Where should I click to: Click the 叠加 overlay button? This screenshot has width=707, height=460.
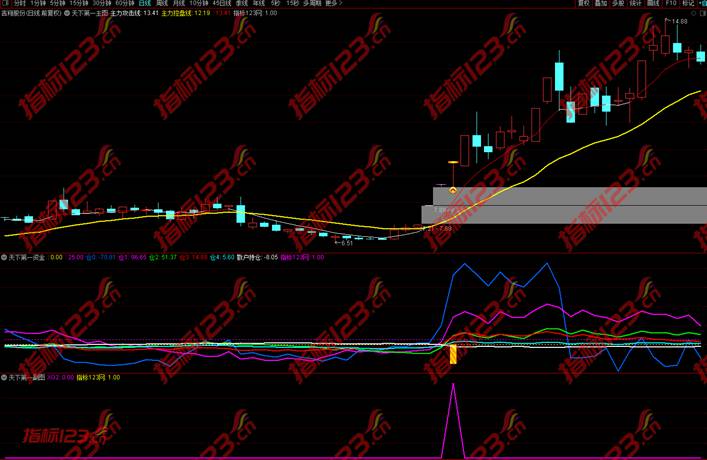pyautogui.click(x=601, y=4)
